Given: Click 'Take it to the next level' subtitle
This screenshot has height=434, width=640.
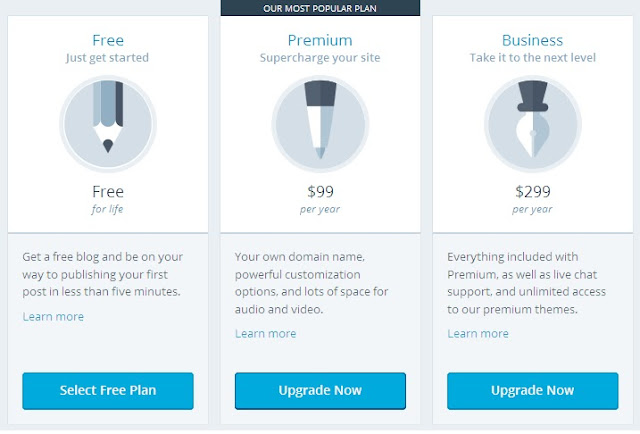Looking at the screenshot, I should pos(533,58).
